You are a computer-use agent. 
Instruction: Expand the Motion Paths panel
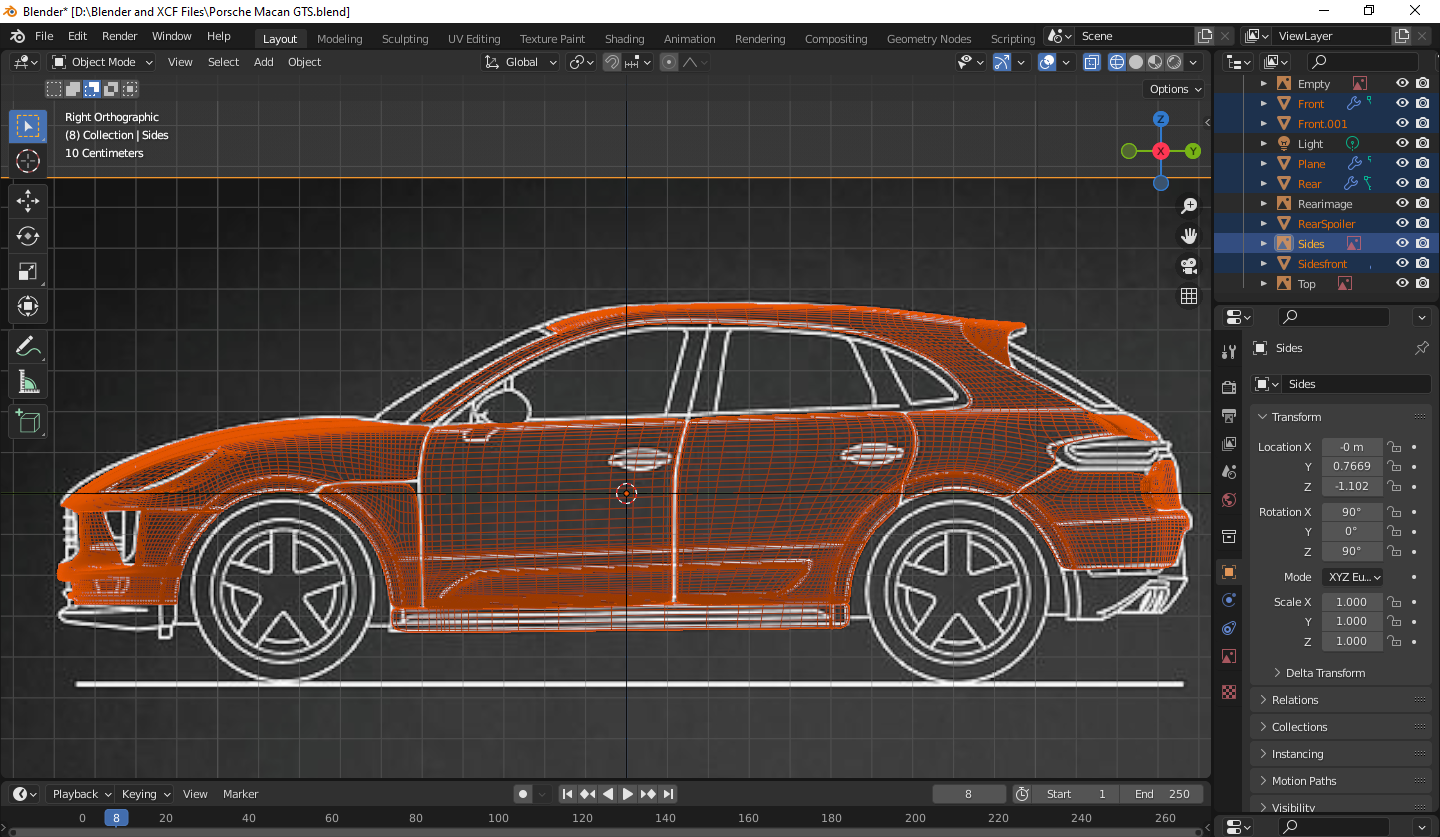click(1342, 781)
